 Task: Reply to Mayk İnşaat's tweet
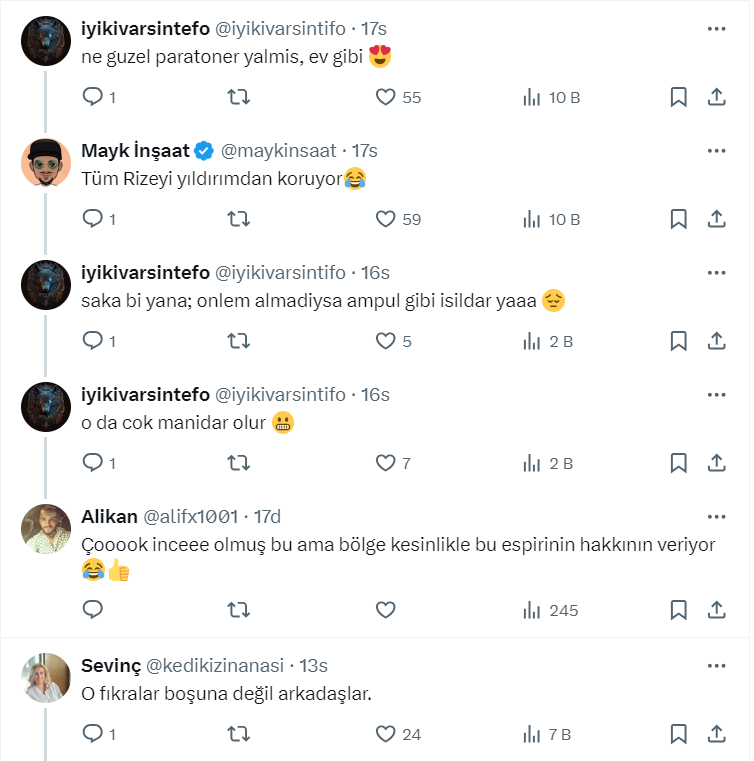[92, 219]
